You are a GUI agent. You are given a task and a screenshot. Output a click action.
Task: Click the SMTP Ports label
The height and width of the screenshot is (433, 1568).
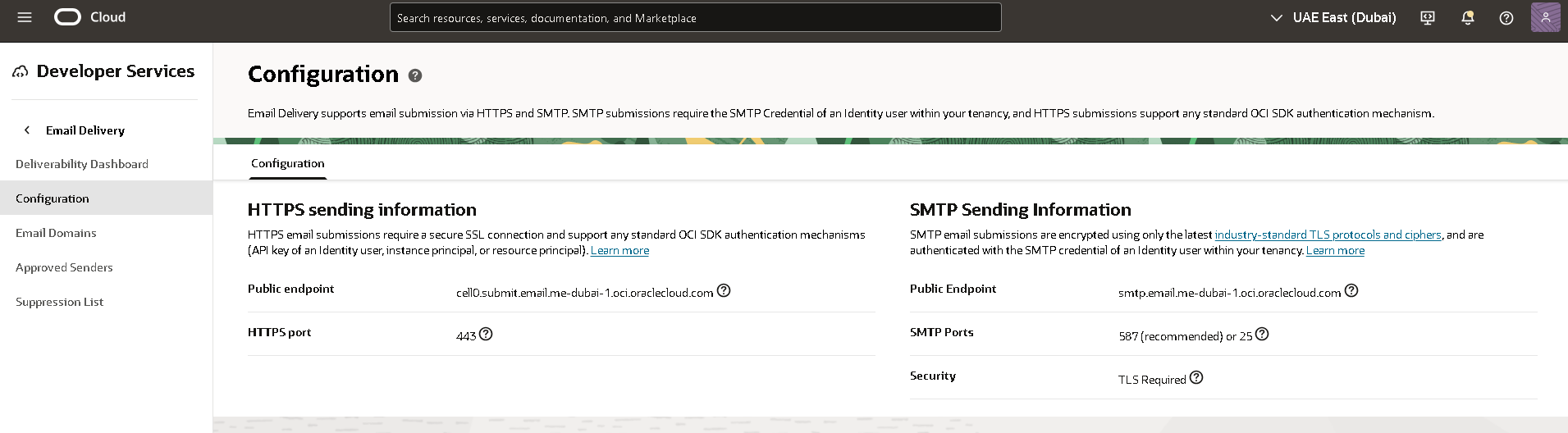point(941,332)
